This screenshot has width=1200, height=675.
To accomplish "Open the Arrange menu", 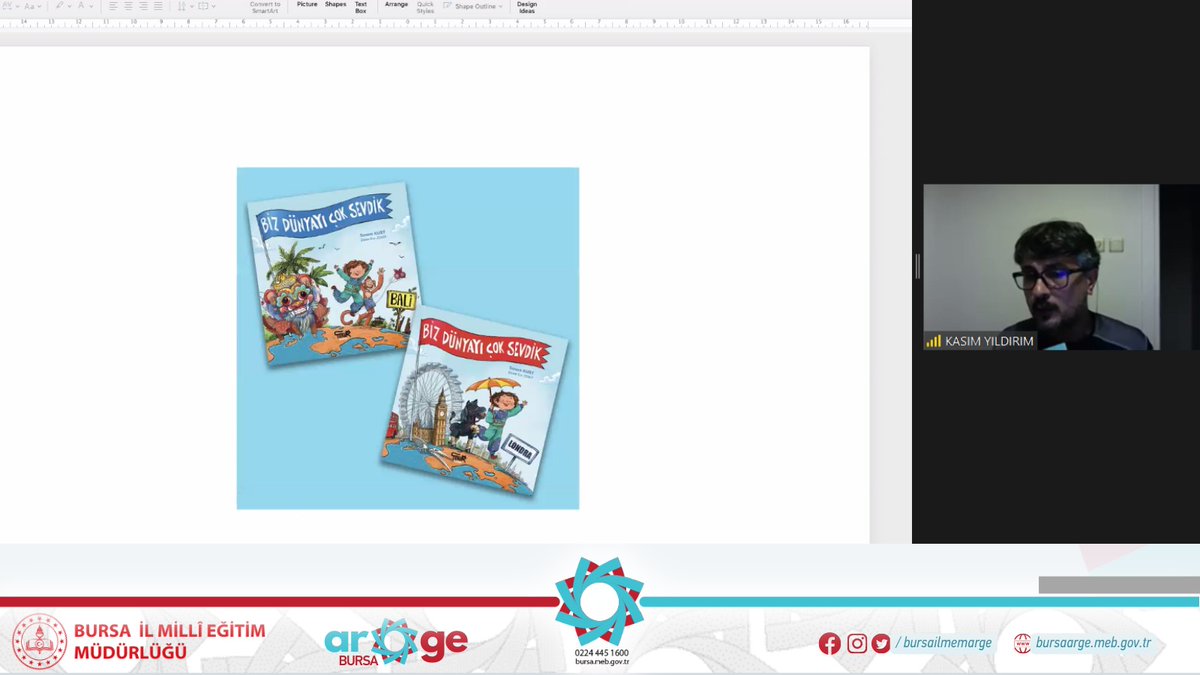I will [397, 5].
